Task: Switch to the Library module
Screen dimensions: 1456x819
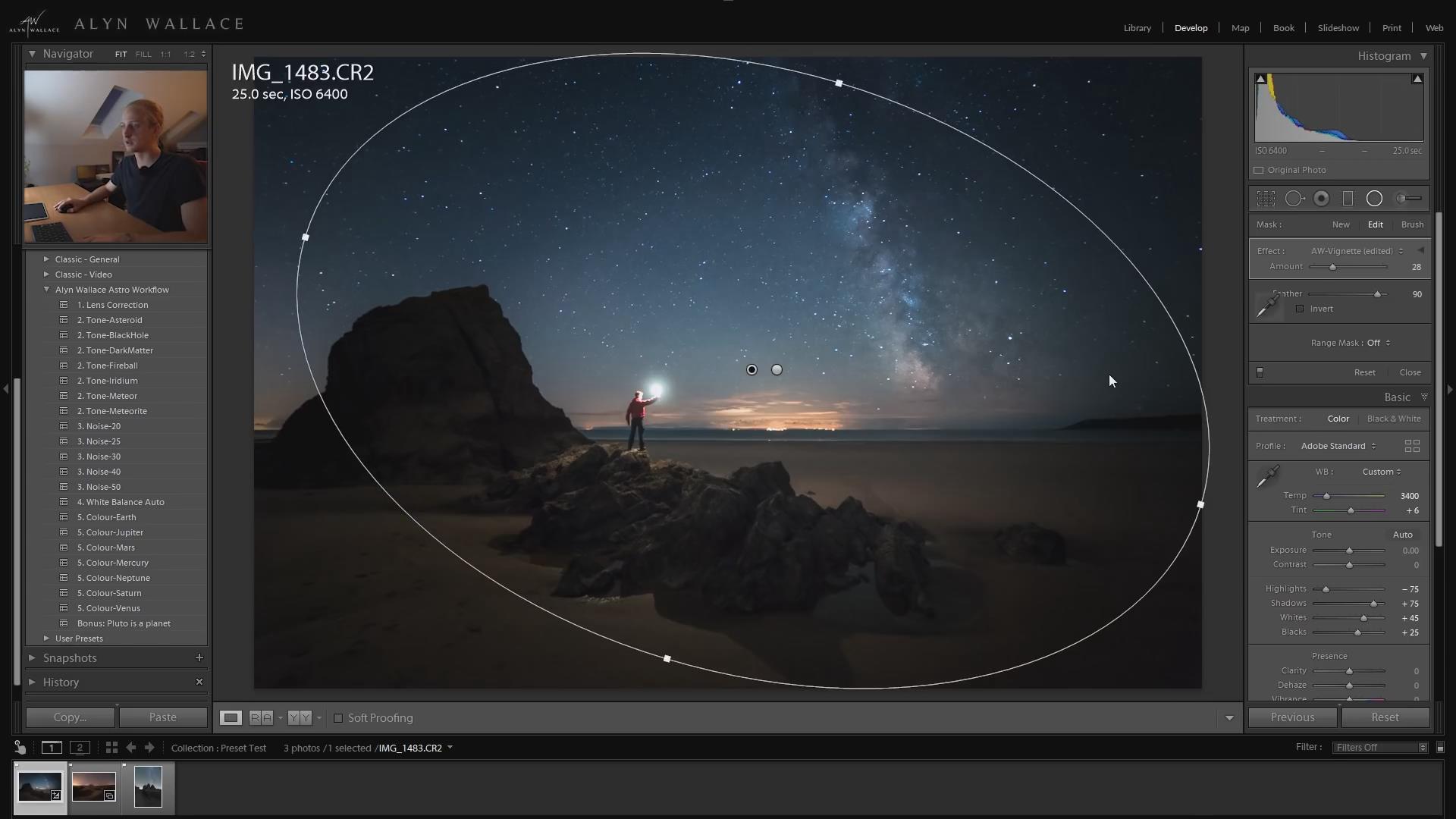Action: [x=1137, y=28]
